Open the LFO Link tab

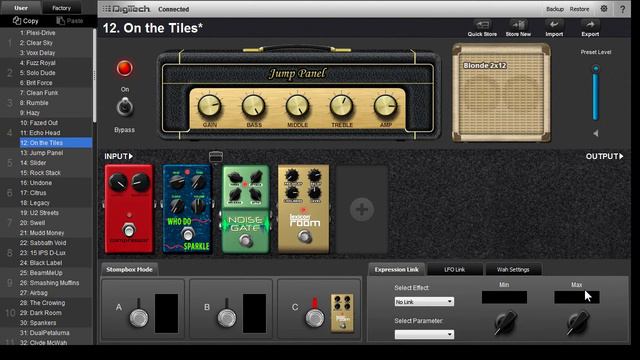click(x=454, y=269)
